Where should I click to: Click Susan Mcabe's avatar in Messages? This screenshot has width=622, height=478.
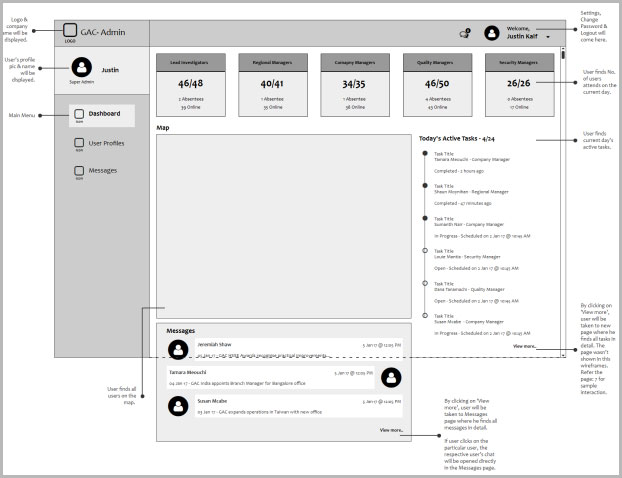[178, 406]
